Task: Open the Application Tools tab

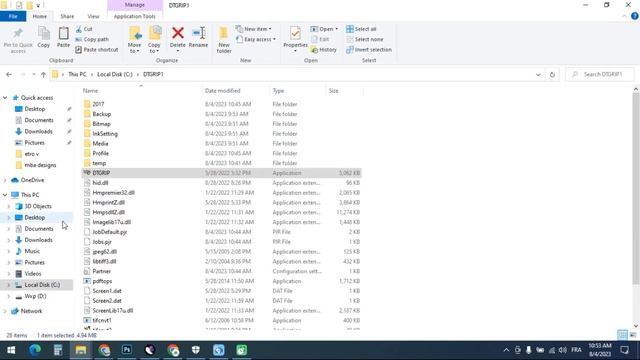Action: pyautogui.click(x=135, y=16)
